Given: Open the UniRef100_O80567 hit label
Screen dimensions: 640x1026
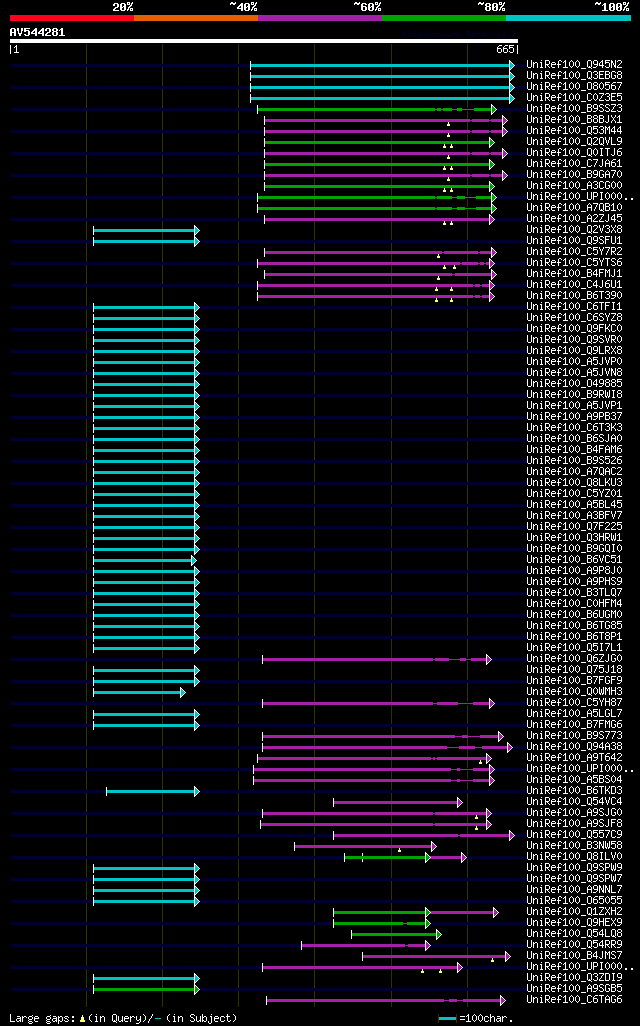Looking at the screenshot, I should tap(575, 86).
